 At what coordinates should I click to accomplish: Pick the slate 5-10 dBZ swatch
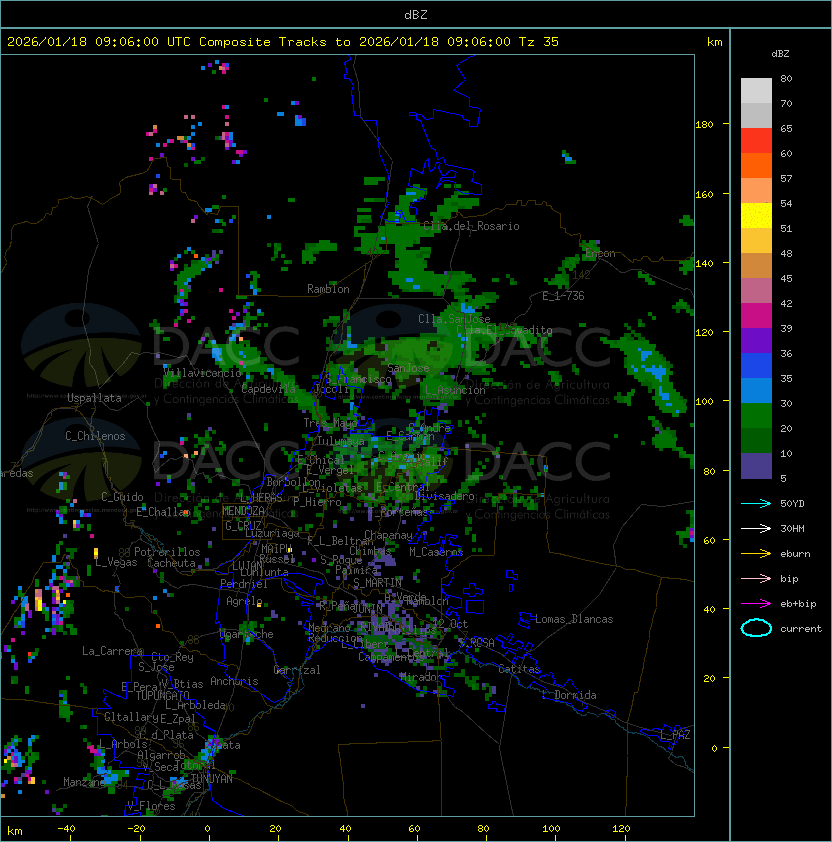point(756,466)
